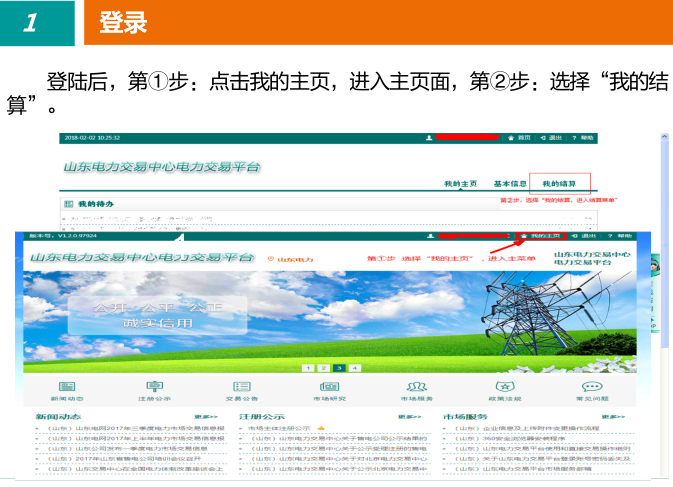This screenshot has height=487, width=673.
Task: Click the 常见问题 chat bubble icon
Action: pyautogui.click(x=592, y=385)
